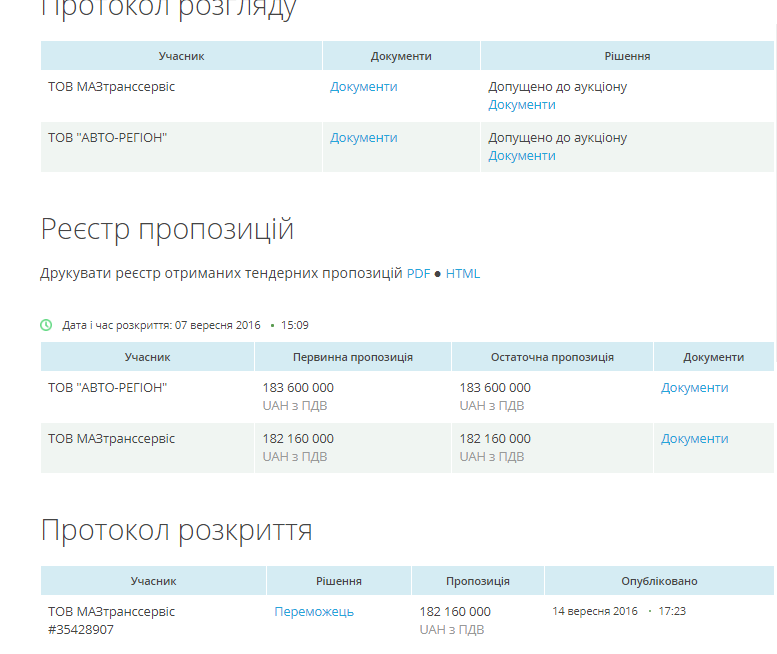Open decision documents under ТОВ МАЗтранссервіс admission
The height and width of the screenshot is (654, 777).
[x=521, y=105]
